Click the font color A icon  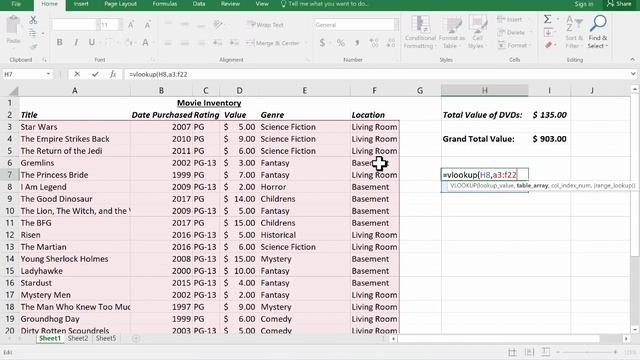click(x=145, y=42)
